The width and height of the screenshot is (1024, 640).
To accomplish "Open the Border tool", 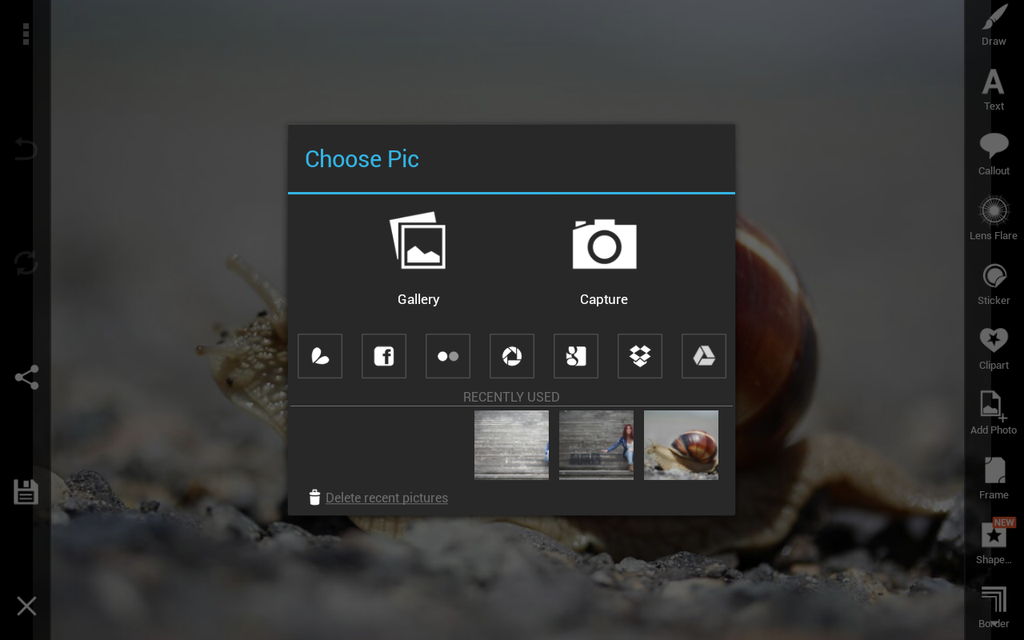I will (x=994, y=607).
